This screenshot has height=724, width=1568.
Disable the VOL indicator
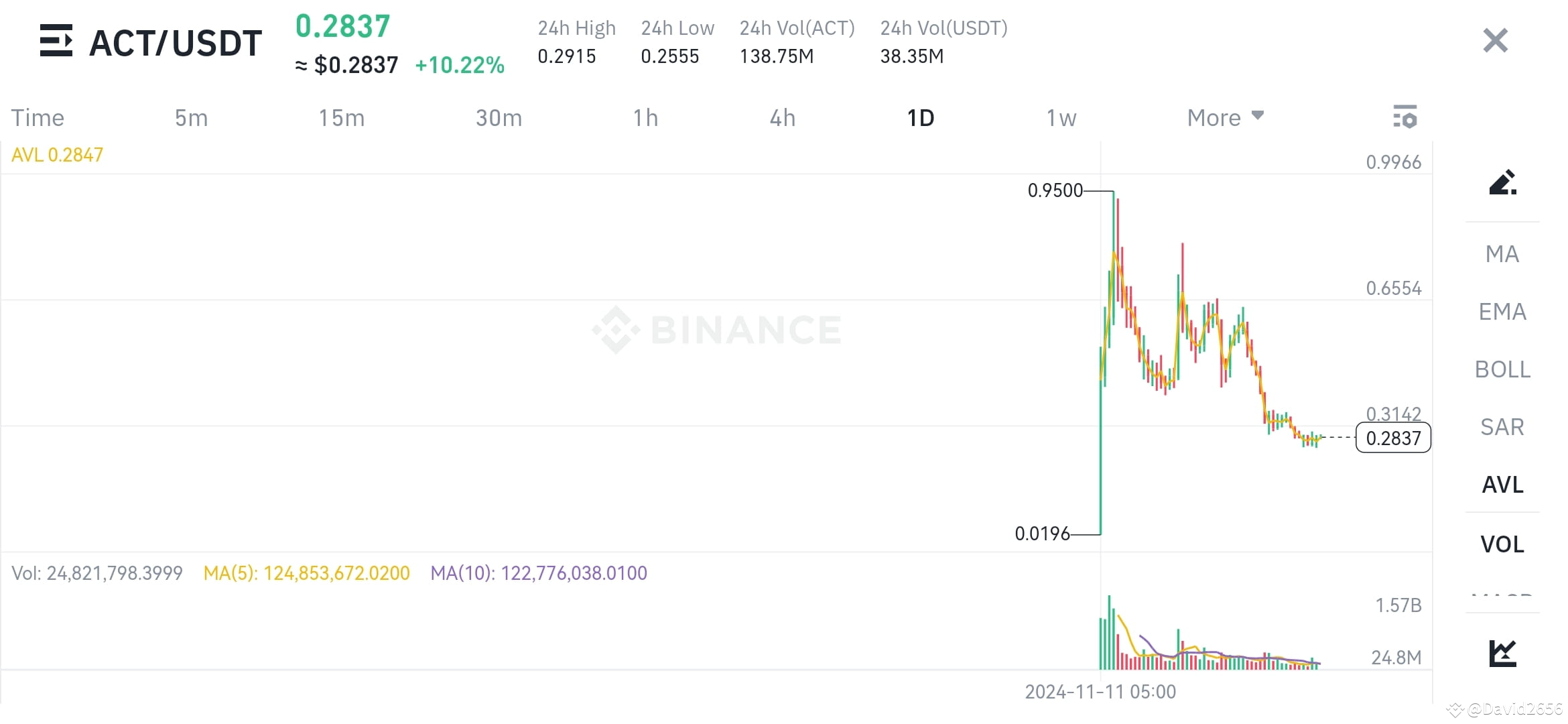click(1502, 544)
